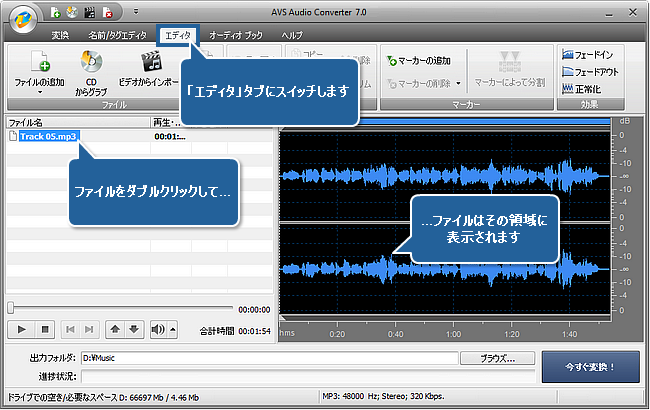Close the AVS Audio Converter window
Screen dimensions: 650x410
coord(633,12)
